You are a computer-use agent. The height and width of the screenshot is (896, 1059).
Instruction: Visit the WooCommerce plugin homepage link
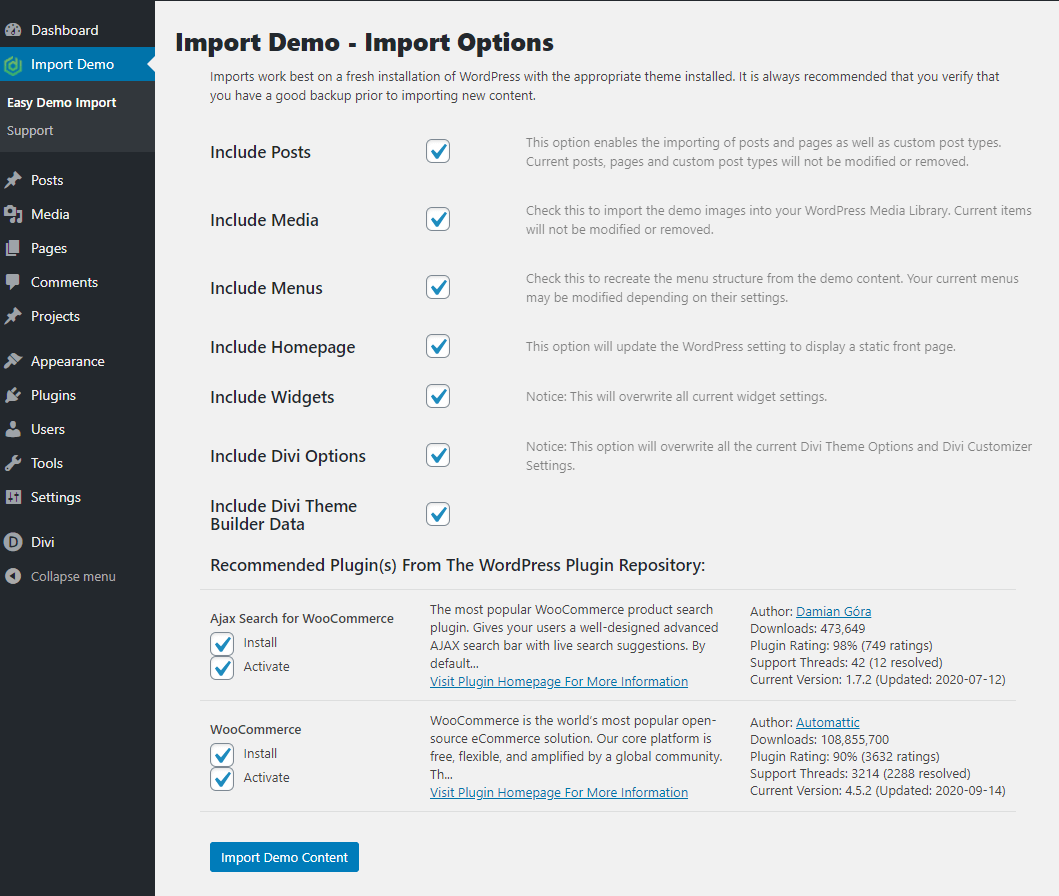pyautogui.click(x=559, y=793)
